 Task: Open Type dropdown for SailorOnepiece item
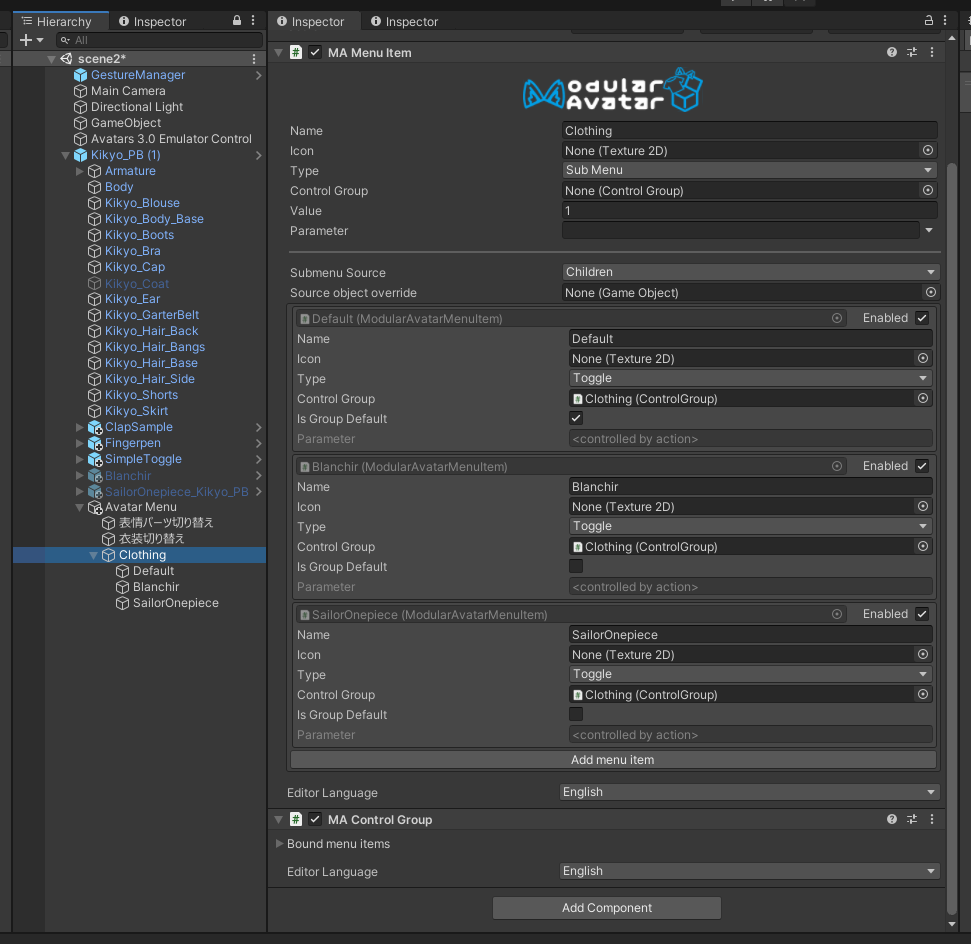click(751, 675)
